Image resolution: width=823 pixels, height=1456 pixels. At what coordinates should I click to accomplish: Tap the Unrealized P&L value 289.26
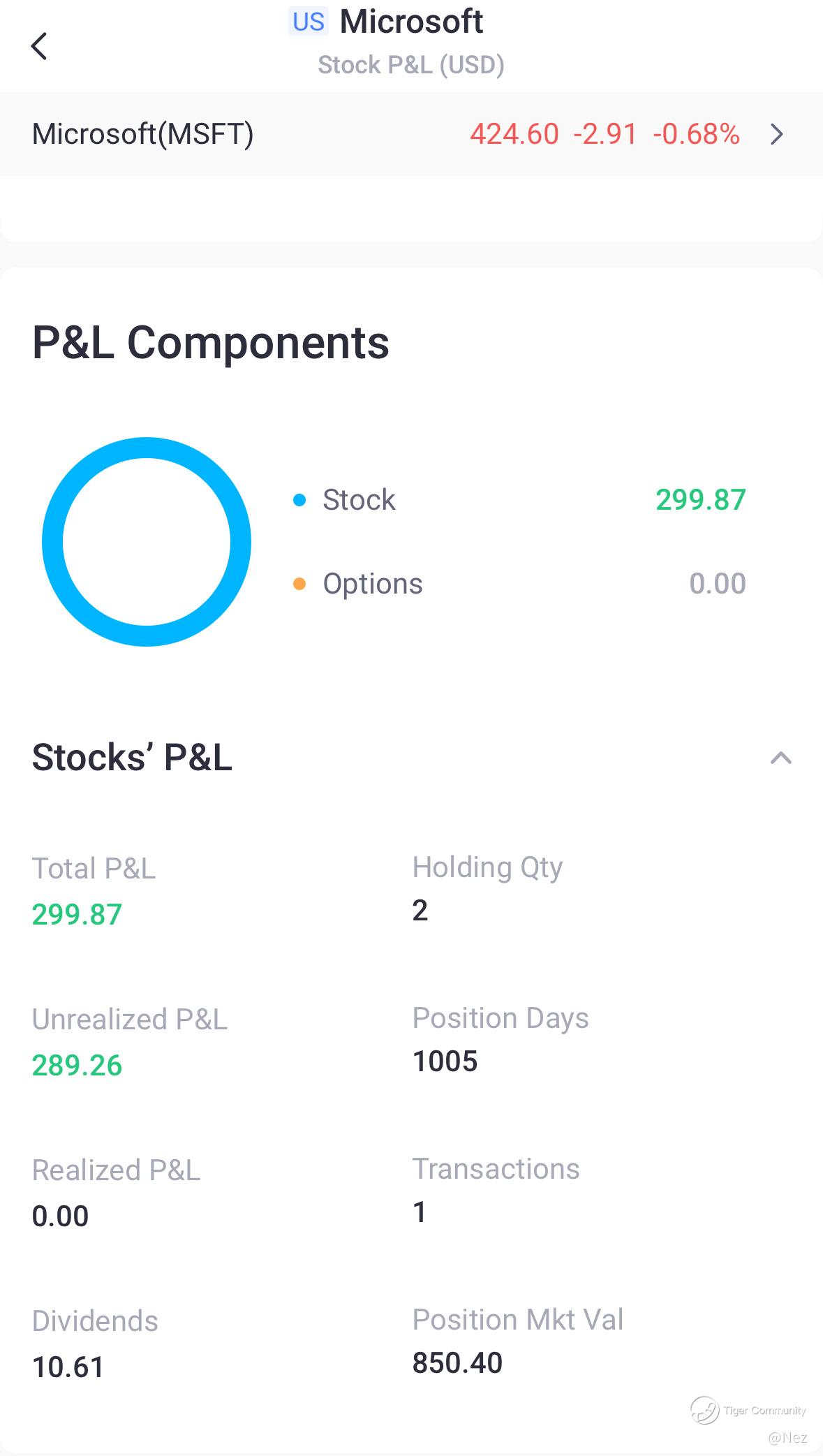[77, 1065]
